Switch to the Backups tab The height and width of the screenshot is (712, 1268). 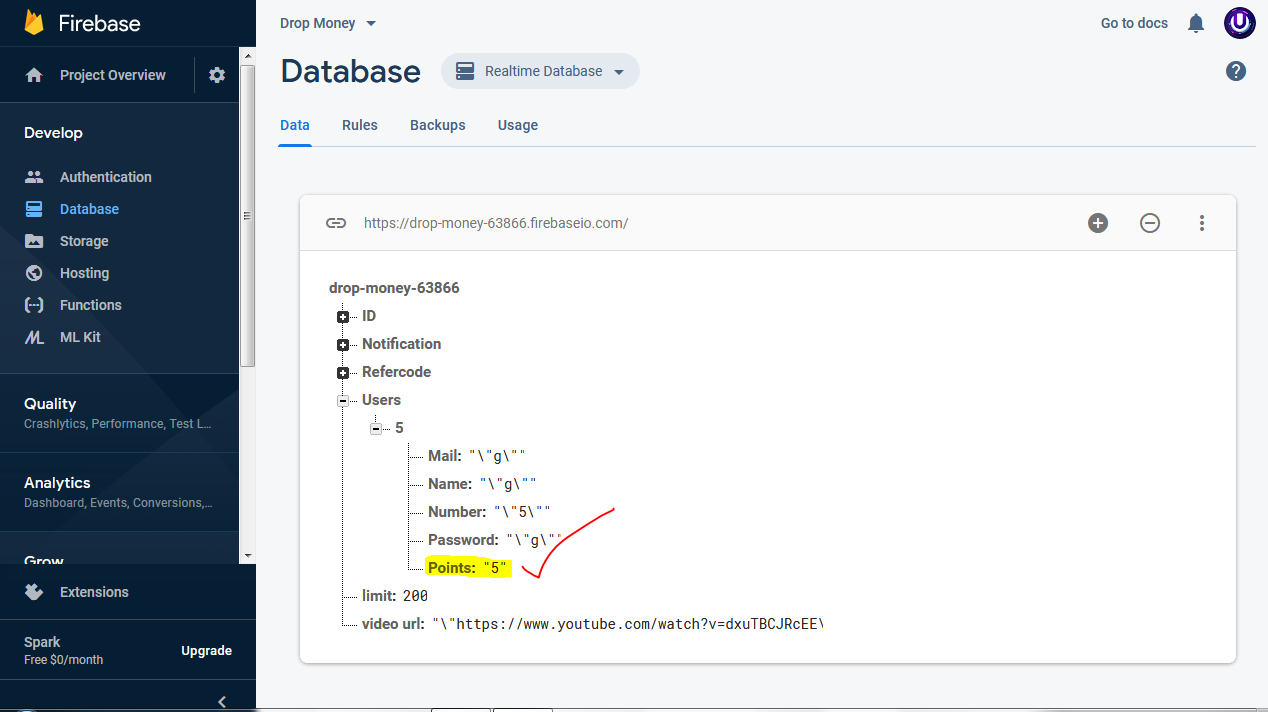coord(438,125)
